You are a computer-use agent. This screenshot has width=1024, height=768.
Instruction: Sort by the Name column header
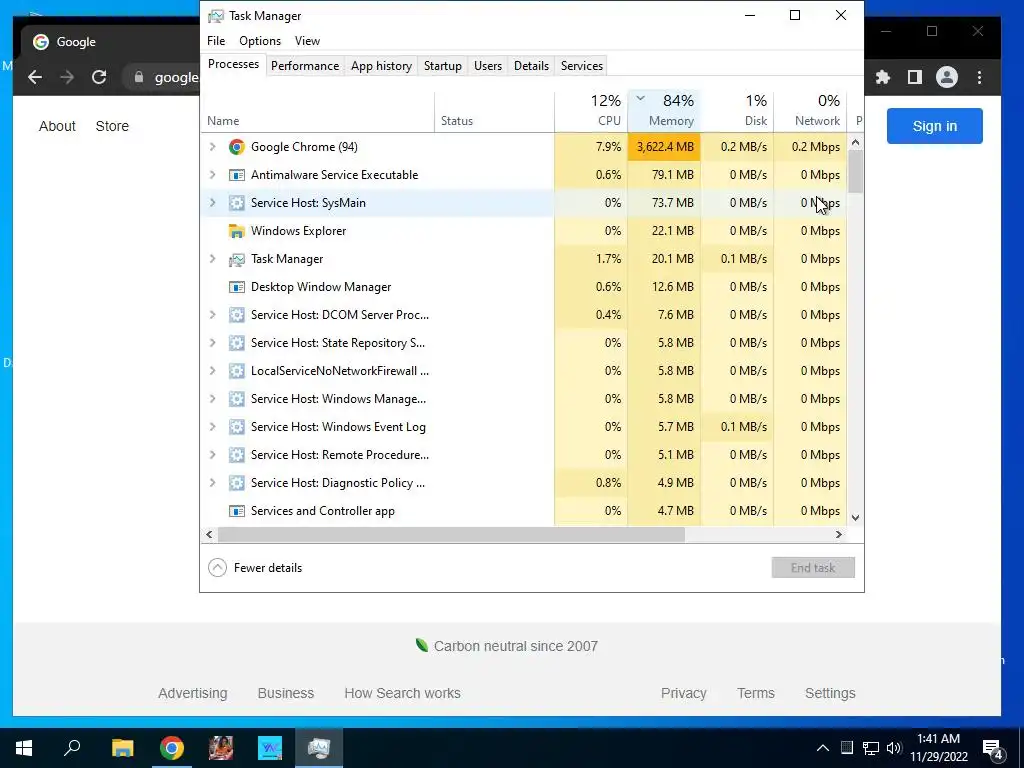click(x=318, y=111)
